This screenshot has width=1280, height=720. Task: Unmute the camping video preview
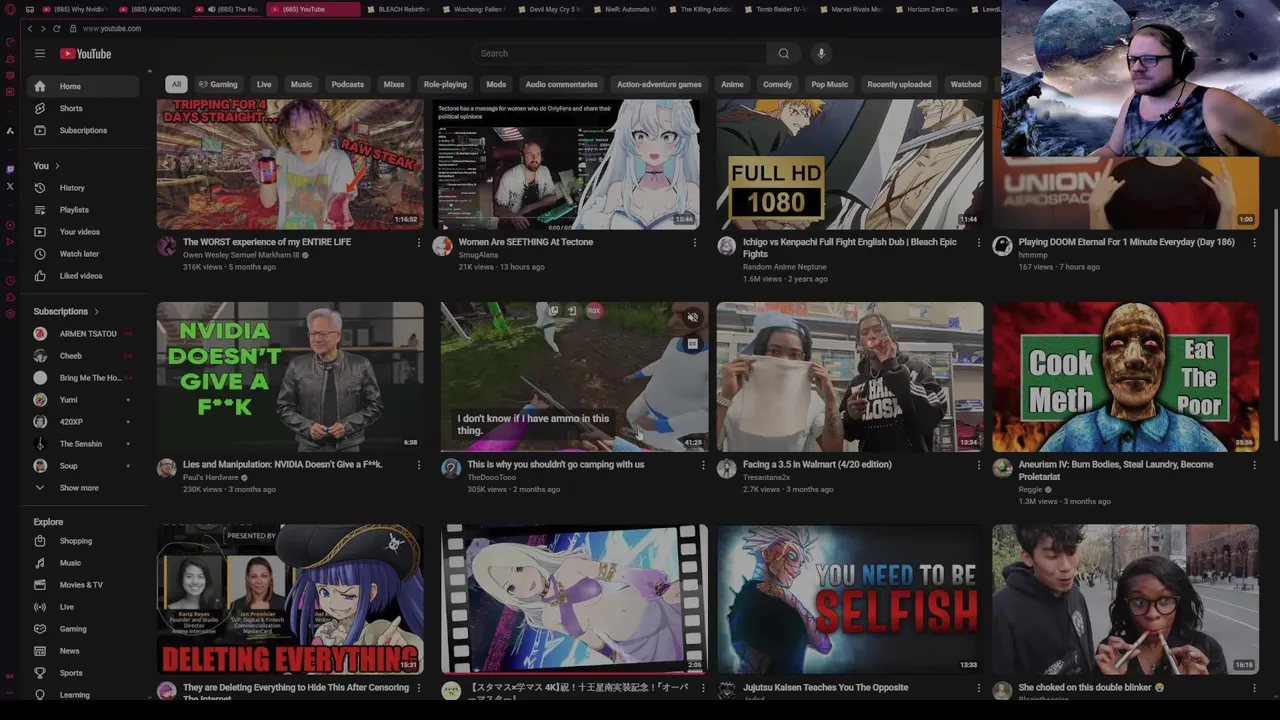(x=692, y=318)
